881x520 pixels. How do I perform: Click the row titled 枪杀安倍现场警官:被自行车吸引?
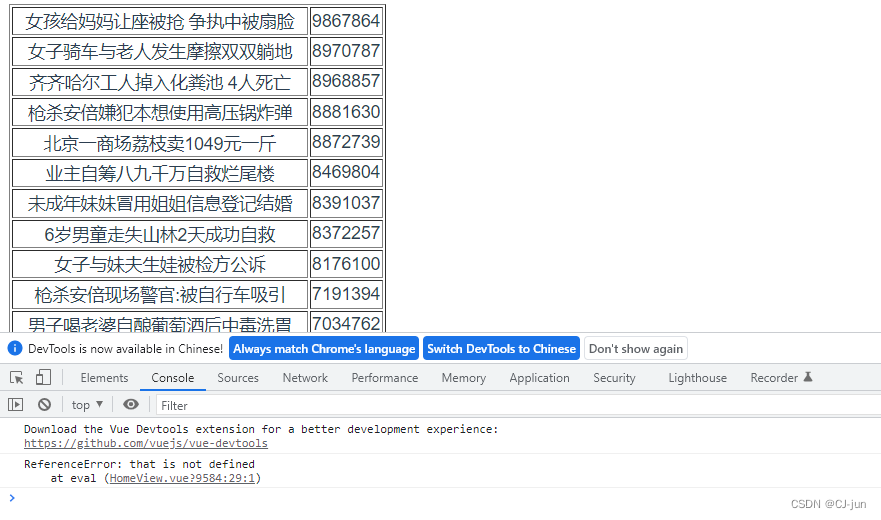pyautogui.click(x=160, y=294)
